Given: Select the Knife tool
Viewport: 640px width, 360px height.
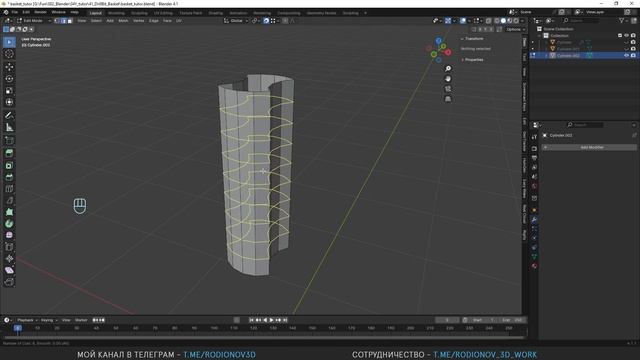Looking at the screenshot, I should click(9, 200).
